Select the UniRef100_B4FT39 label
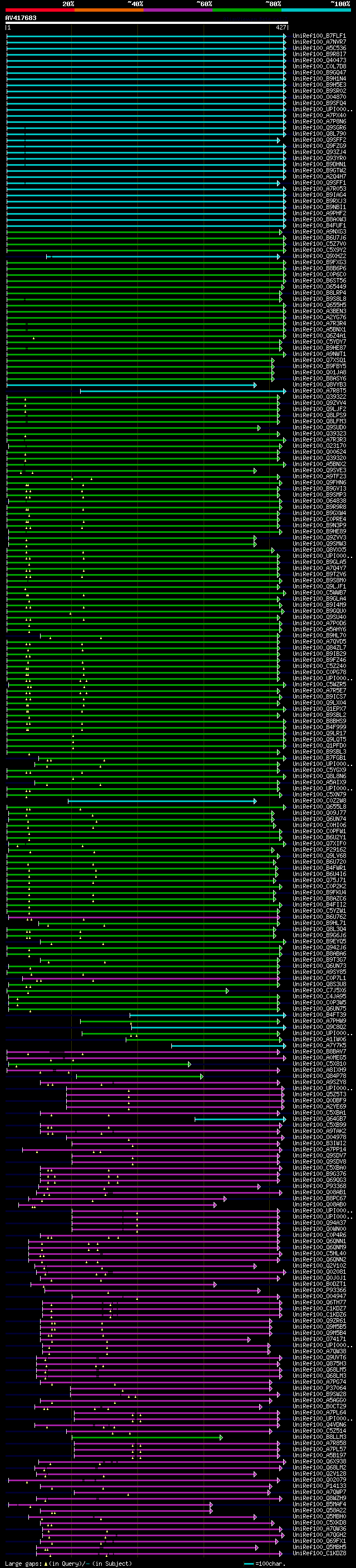 [x=319, y=1015]
